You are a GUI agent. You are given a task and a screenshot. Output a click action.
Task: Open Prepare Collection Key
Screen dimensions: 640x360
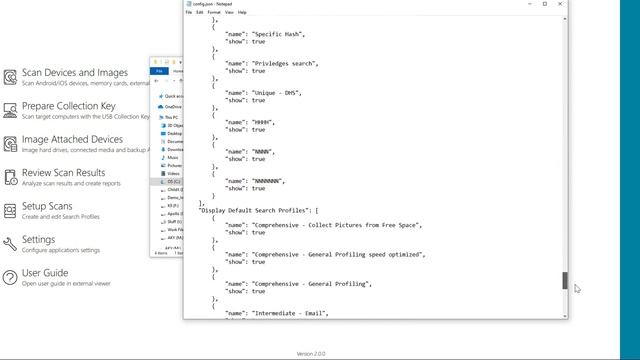pyautogui.click(x=69, y=106)
